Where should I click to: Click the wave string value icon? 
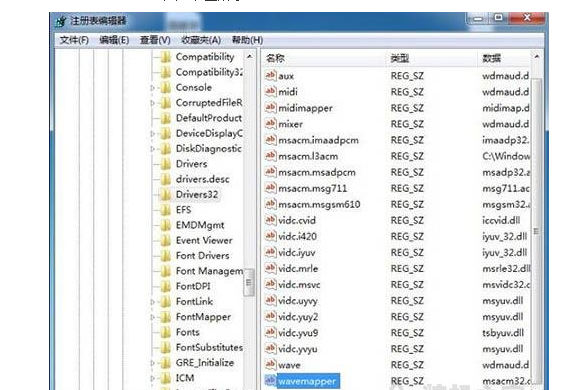tap(271, 365)
